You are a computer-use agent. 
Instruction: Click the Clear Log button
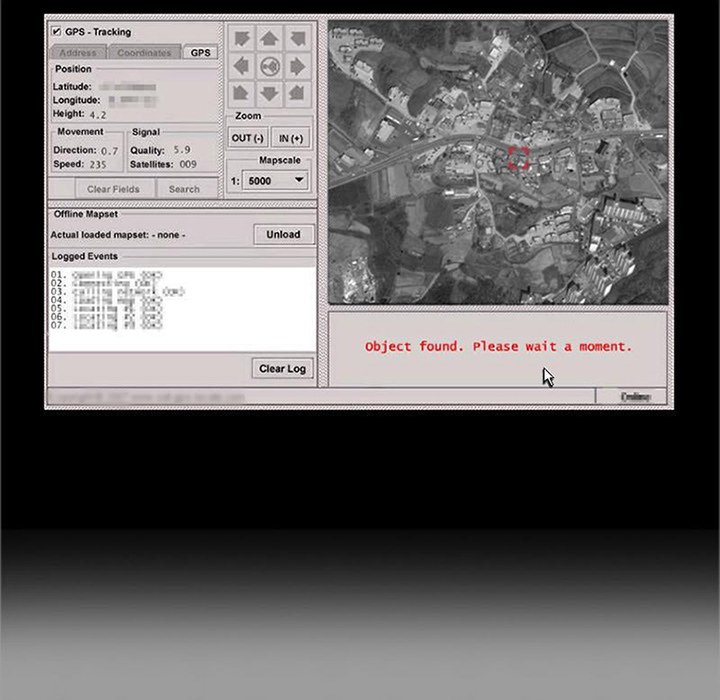pos(282,368)
